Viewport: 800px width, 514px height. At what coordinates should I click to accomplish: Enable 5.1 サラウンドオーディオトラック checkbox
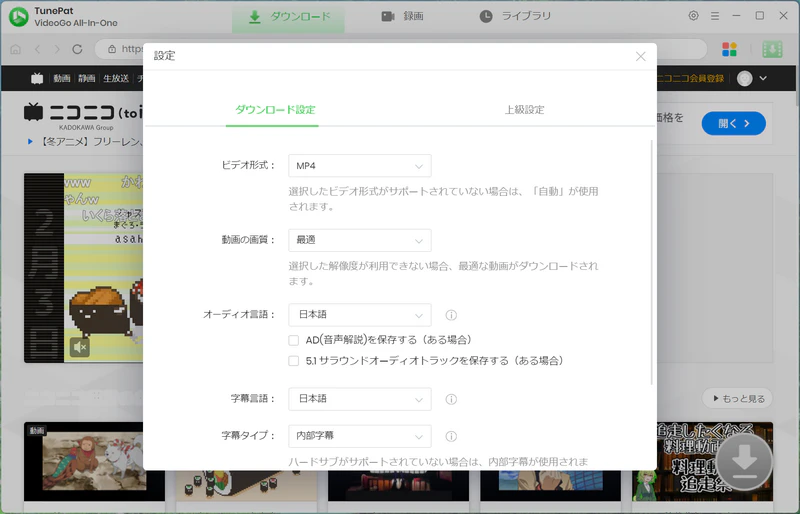(x=293, y=361)
